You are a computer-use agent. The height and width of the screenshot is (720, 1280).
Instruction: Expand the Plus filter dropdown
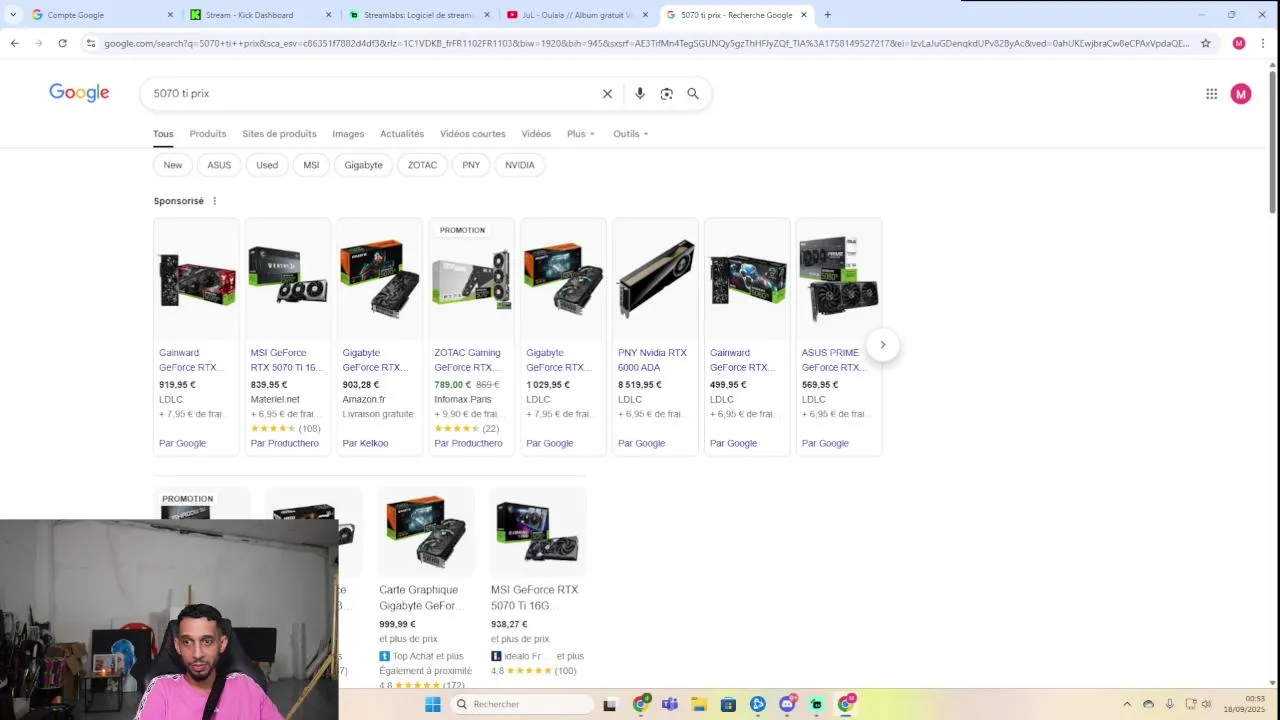581,134
